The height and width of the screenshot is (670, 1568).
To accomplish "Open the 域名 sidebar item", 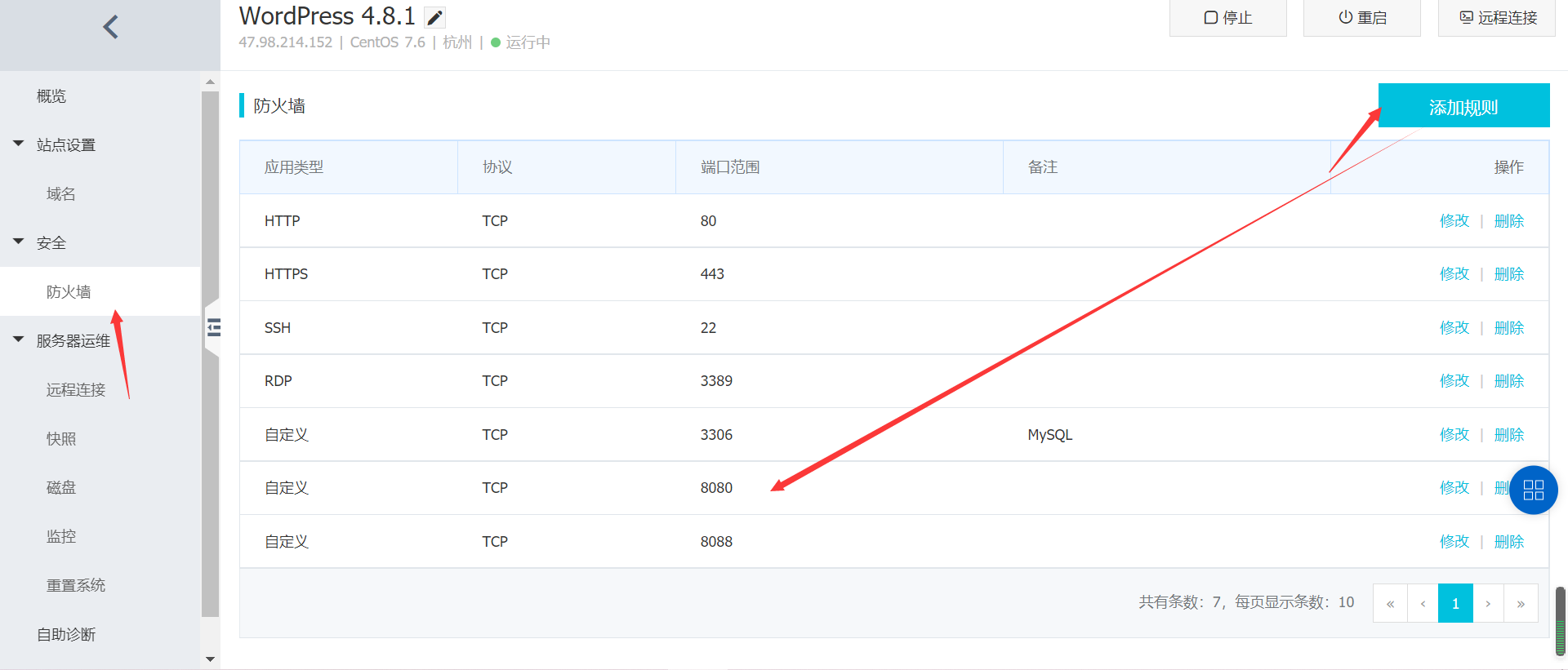I will pos(61,194).
